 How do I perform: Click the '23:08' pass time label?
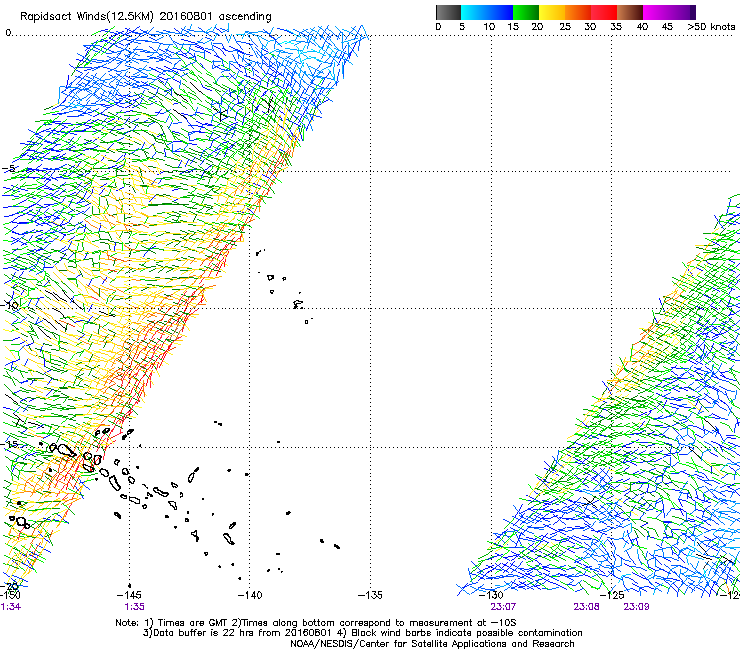(x=586, y=607)
